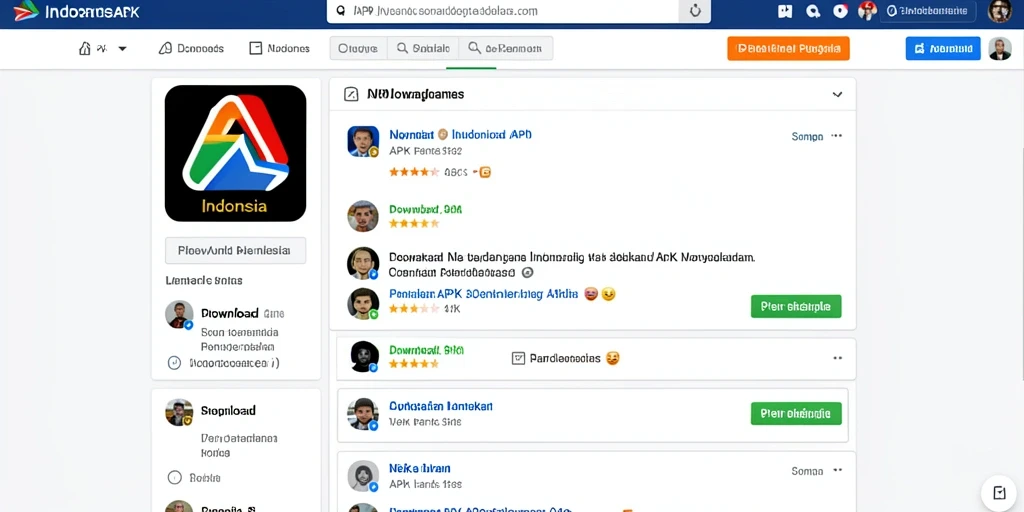Click the star rating under Download, 904

click(413, 223)
